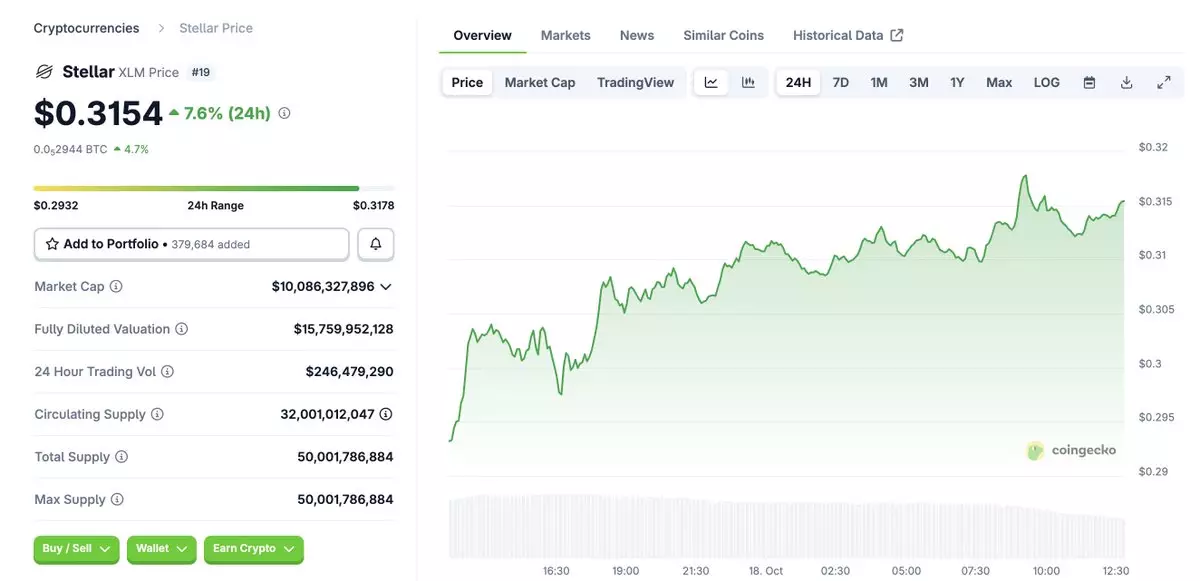
Task: Click the price alert bell icon
Action: click(376, 244)
